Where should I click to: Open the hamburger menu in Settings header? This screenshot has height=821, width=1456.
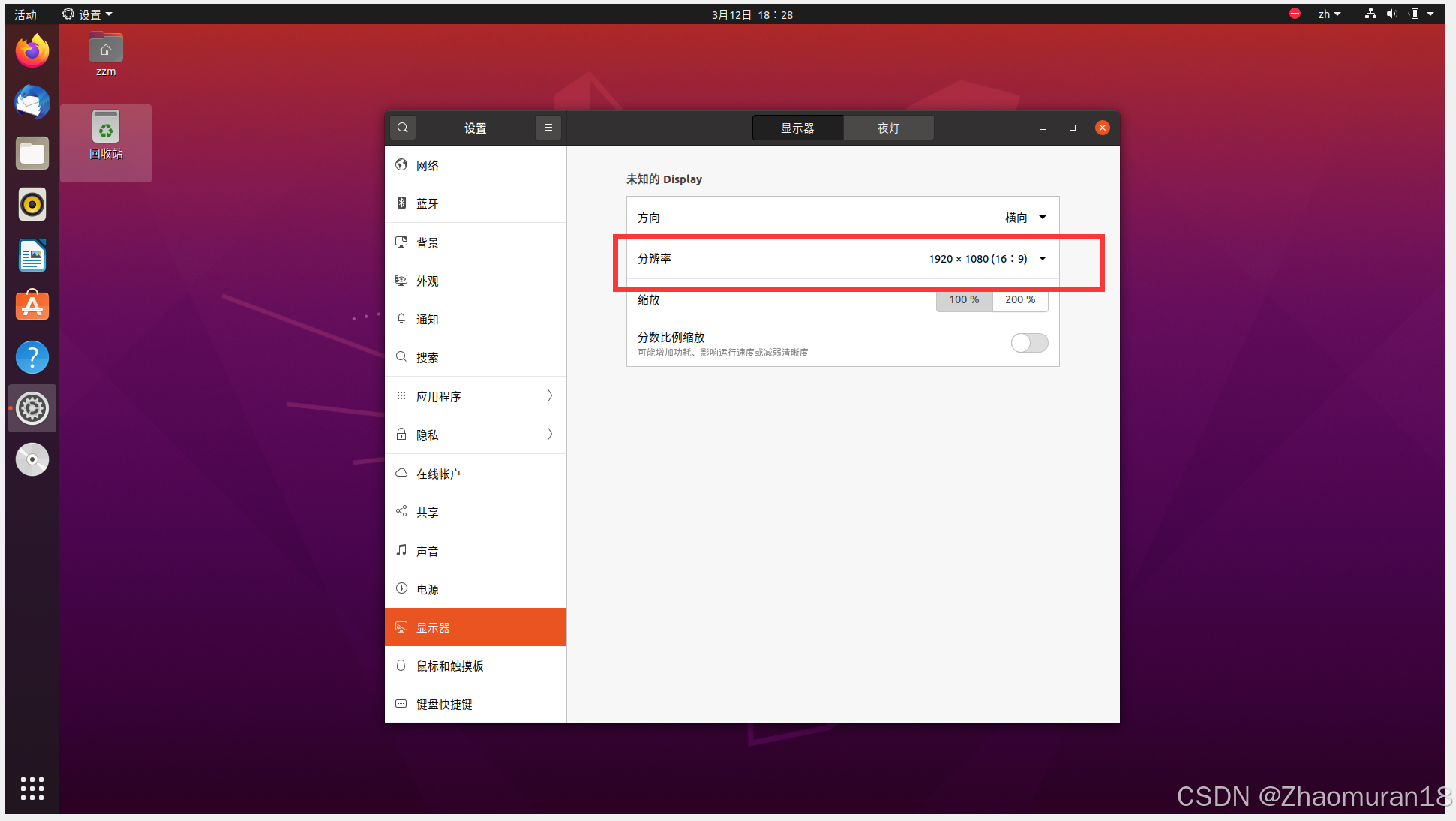tap(548, 128)
